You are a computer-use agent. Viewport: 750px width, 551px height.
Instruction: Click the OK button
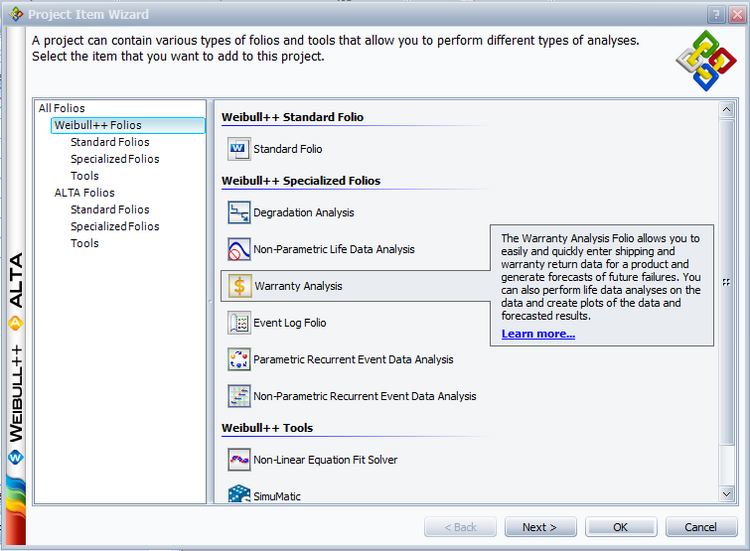[x=621, y=527]
